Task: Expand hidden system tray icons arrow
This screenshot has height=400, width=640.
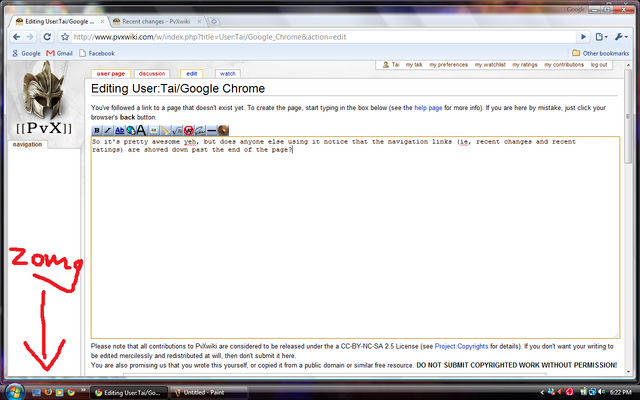Action: click(x=542, y=393)
